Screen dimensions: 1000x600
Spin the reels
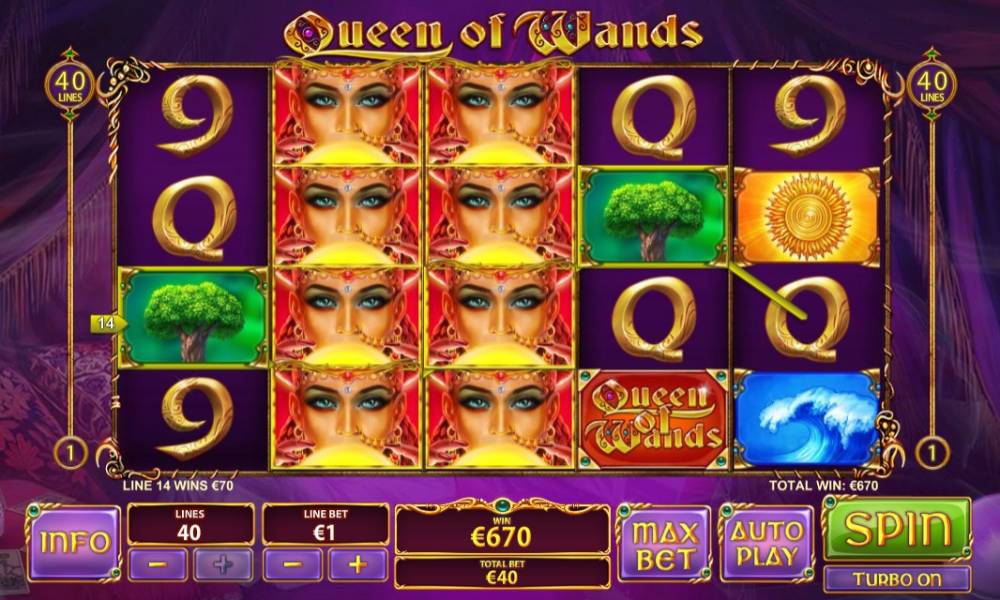[x=897, y=530]
